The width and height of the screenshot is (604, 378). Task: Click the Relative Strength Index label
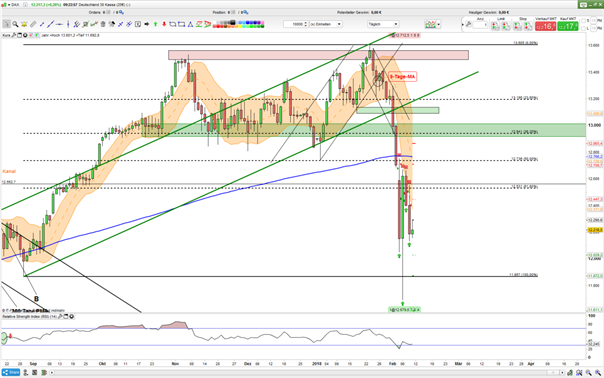30,316
